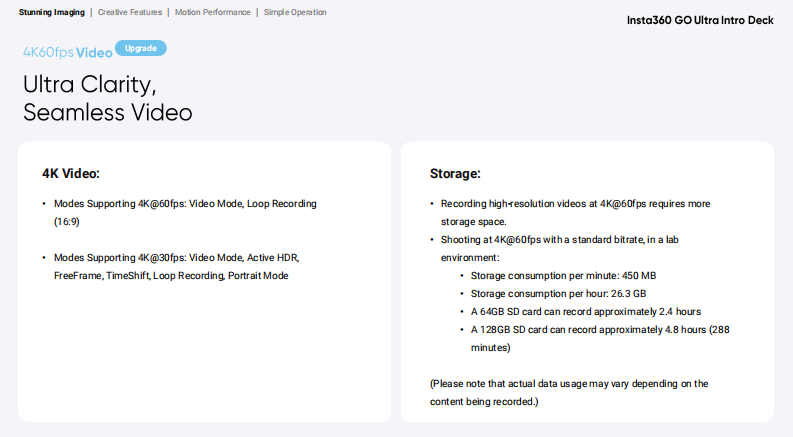Switch to the Creative Features tab
The image size is (793, 437).
click(128, 13)
